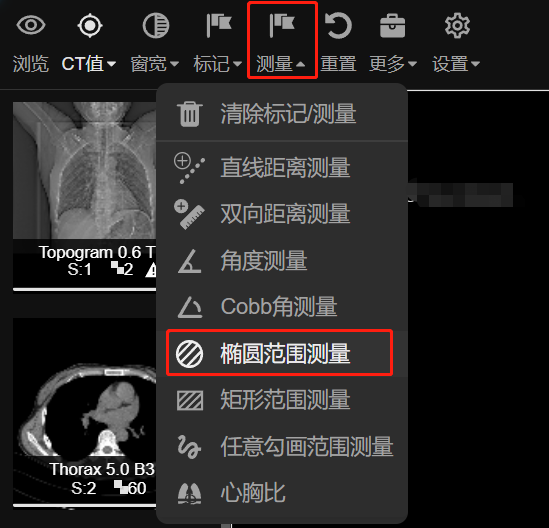Collapse the 测量 dropdown menu
This screenshot has width=549, height=528.
pyautogui.click(x=282, y=40)
